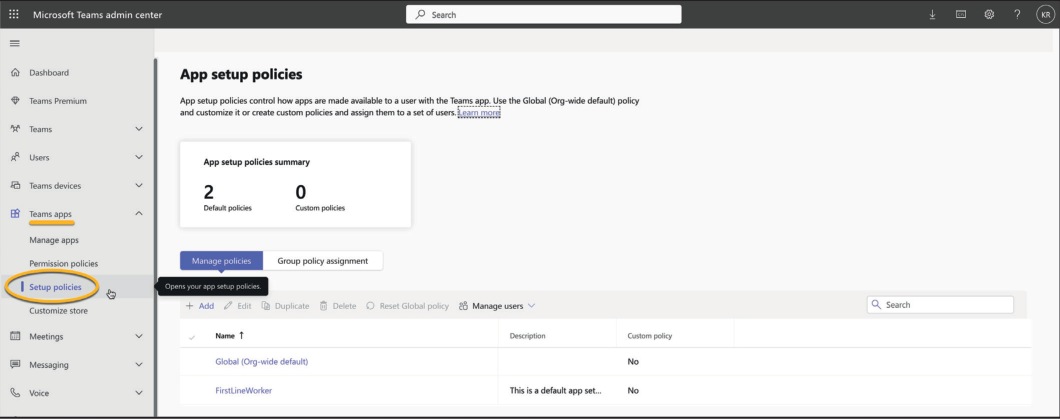This screenshot has width=1060, height=420.
Task: Open the settings gear icon
Action: click(989, 14)
